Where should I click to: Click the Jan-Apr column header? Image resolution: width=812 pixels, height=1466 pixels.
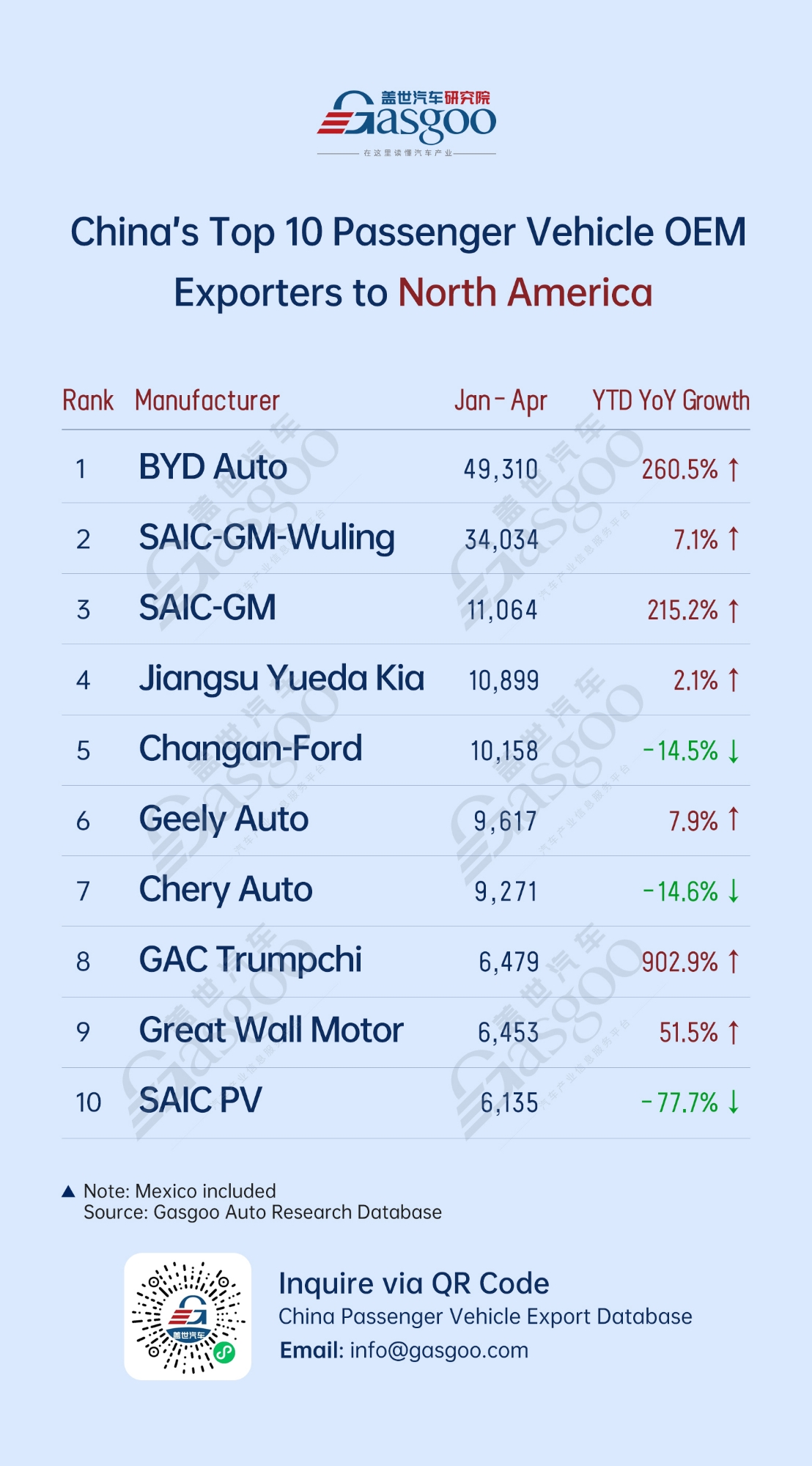tap(501, 401)
